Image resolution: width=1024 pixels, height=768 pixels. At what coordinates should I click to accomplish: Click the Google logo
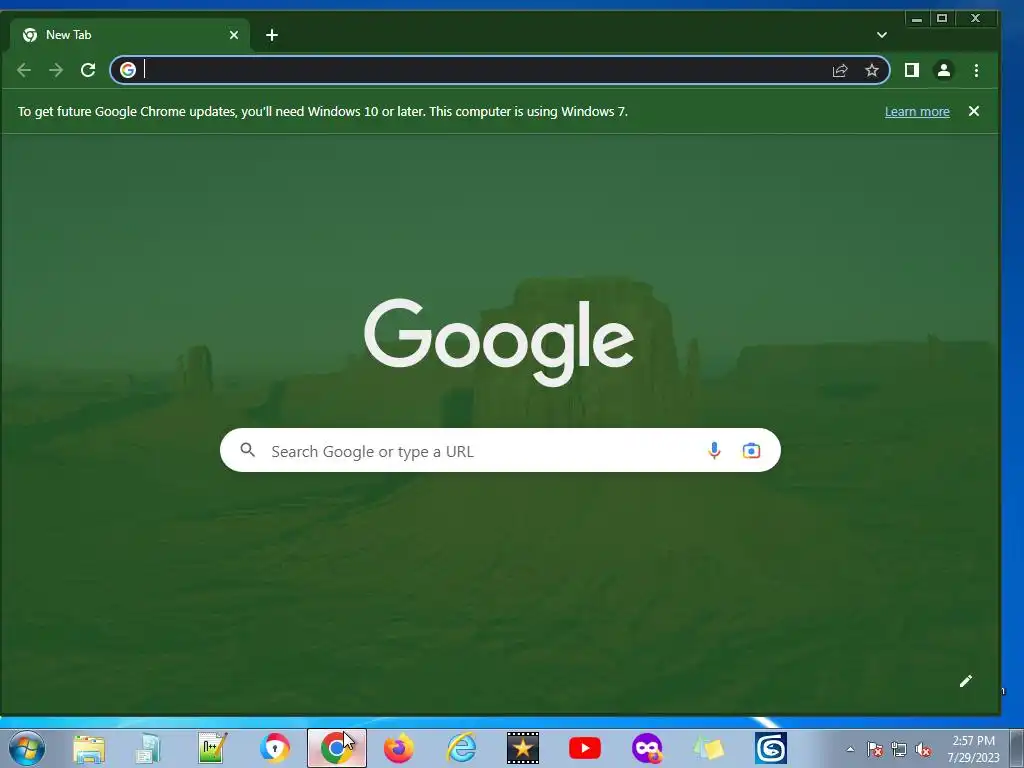(499, 342)
